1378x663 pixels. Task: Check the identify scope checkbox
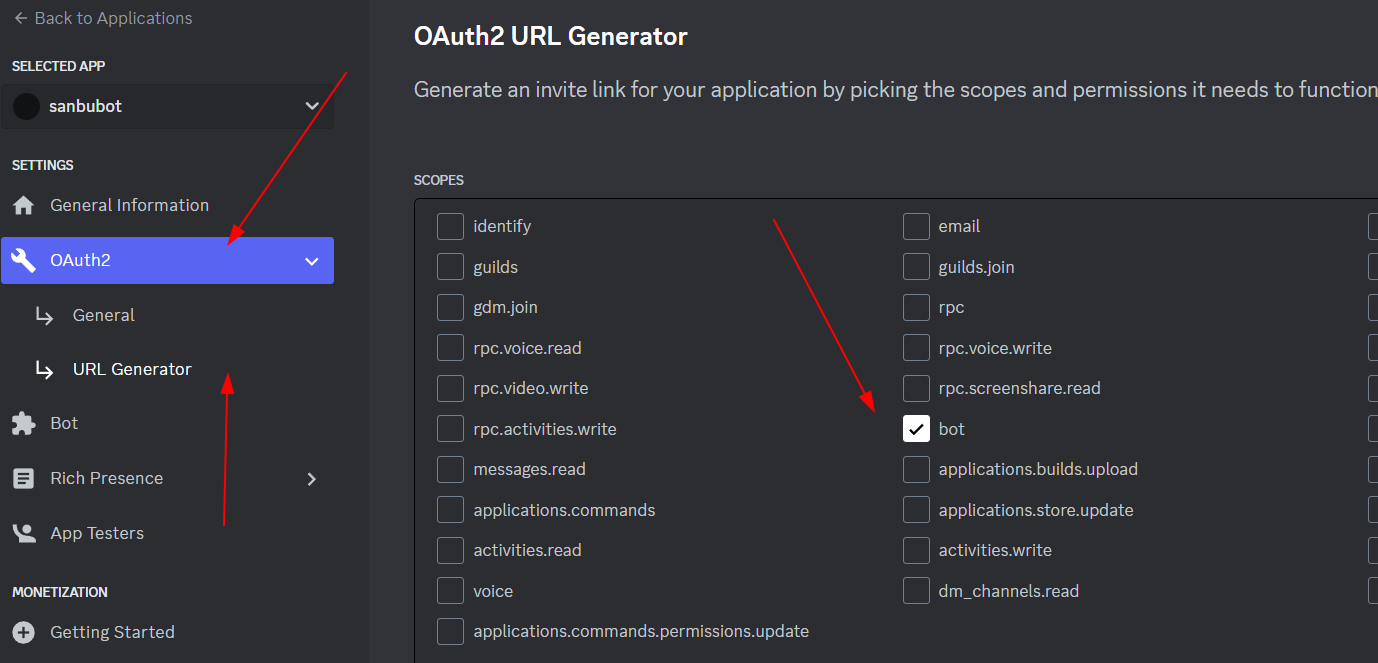[x=450, y=226]
